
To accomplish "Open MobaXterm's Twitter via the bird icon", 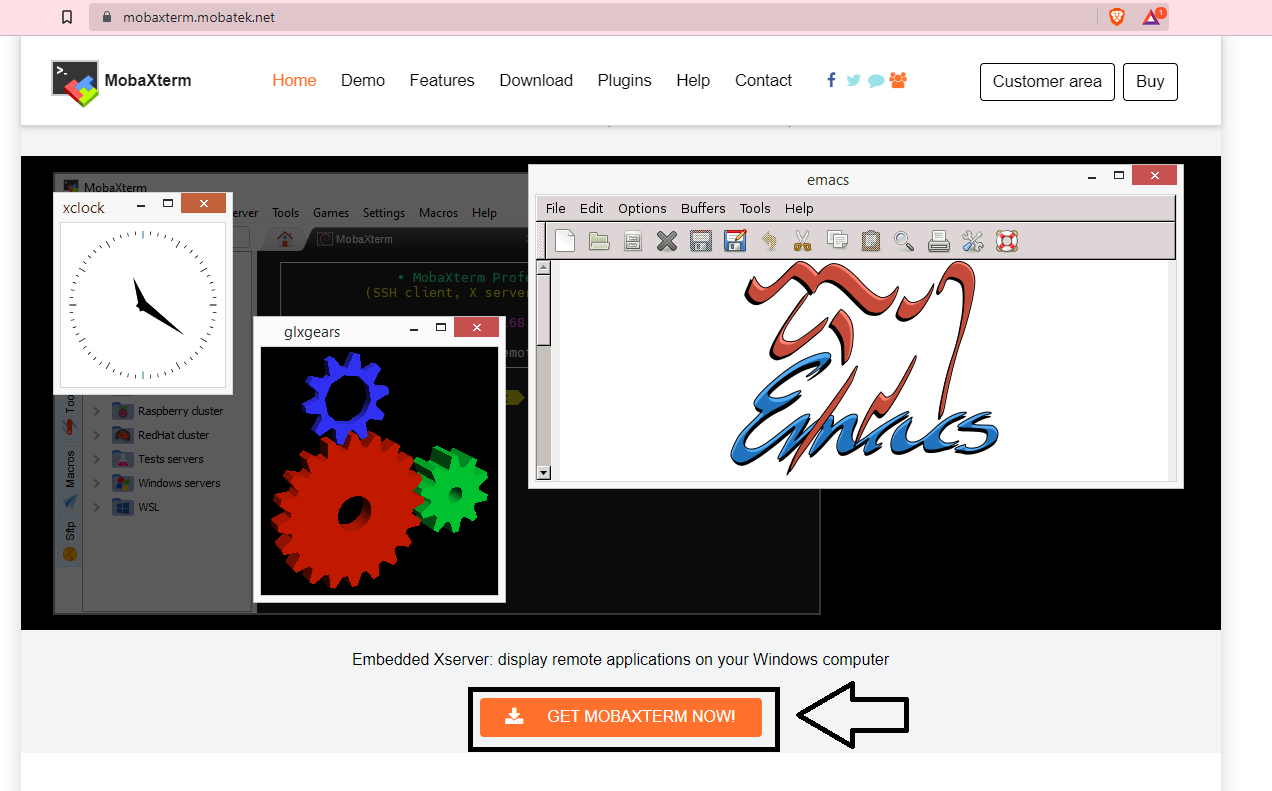I will [x=853, y=80].
